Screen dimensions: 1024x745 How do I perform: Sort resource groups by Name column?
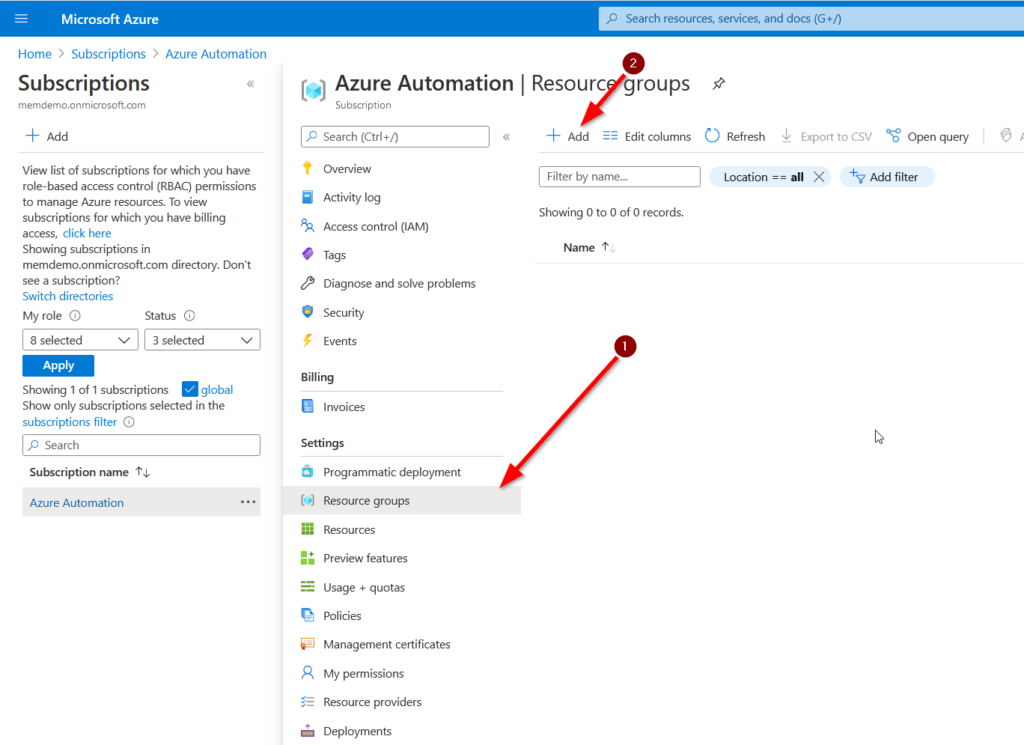tap(589, 247)
